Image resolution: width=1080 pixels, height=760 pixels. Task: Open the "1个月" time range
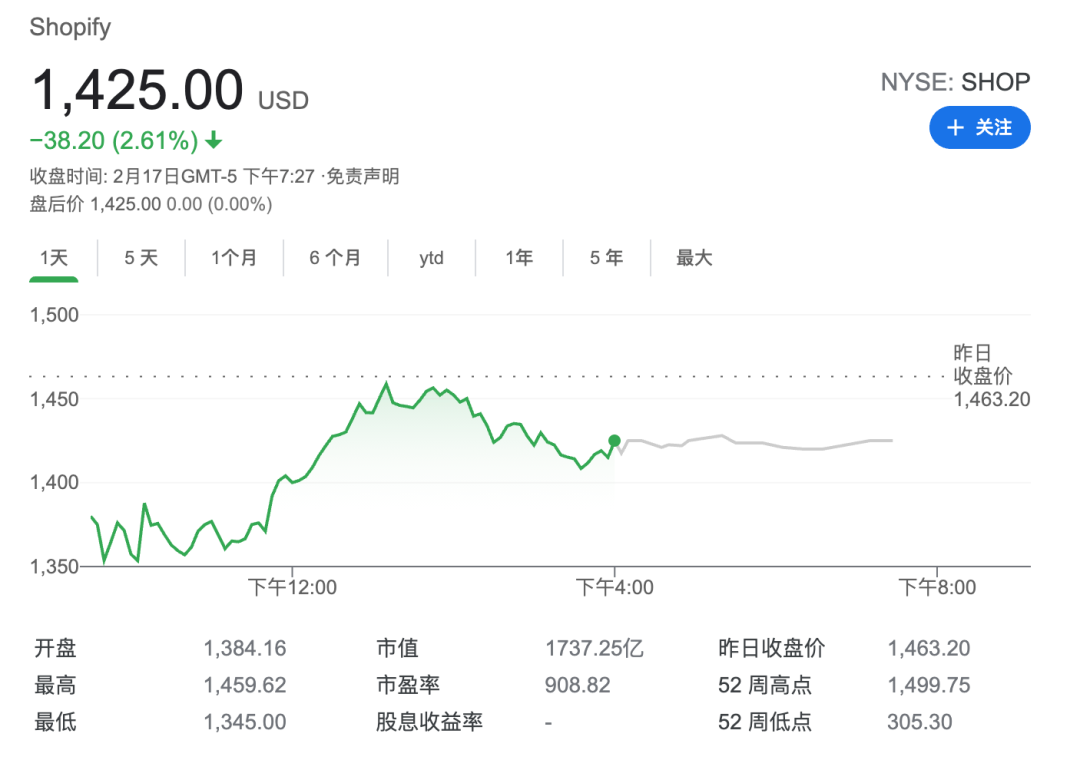coord(234,257)
